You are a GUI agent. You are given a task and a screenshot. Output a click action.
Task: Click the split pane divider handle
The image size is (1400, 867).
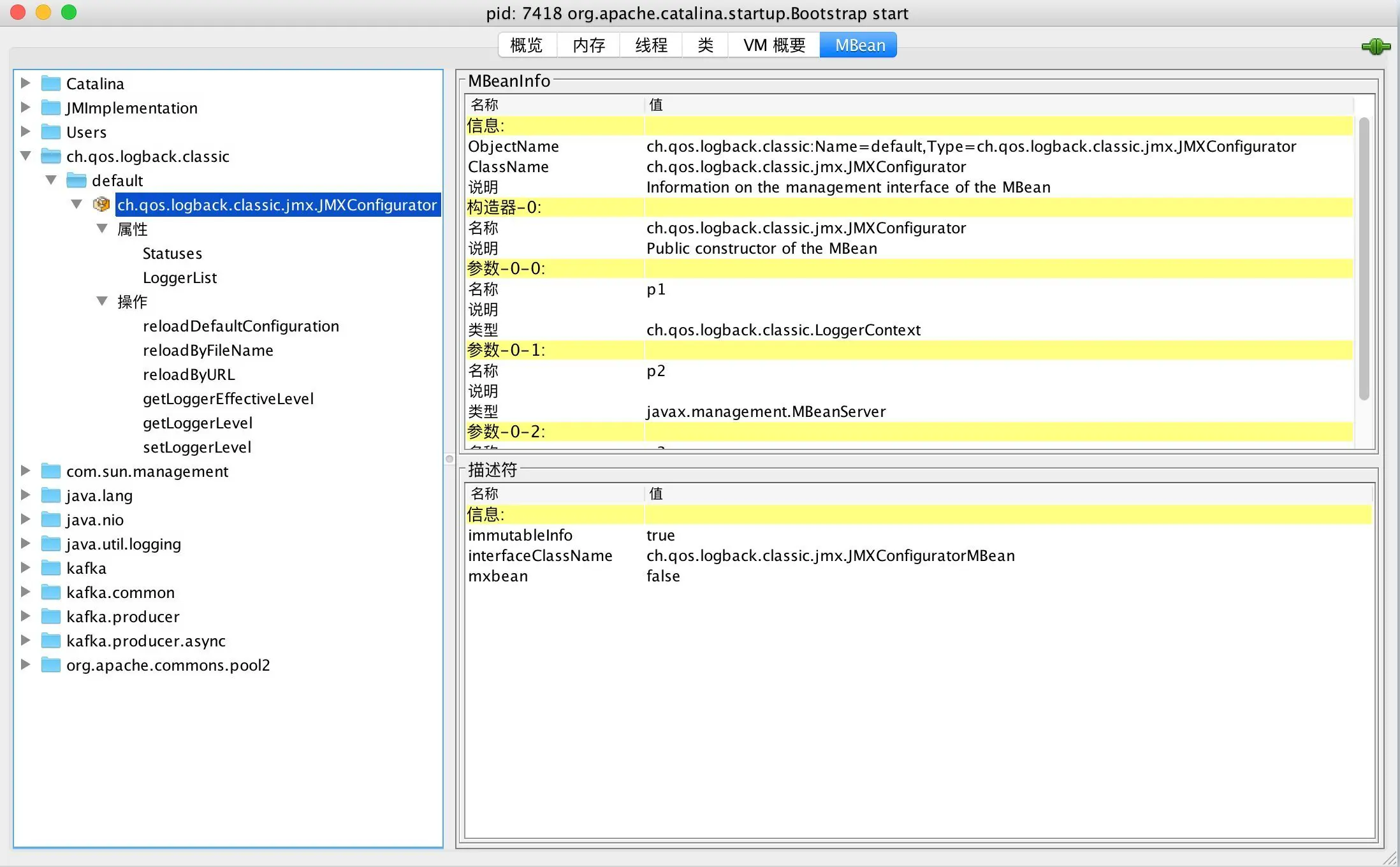(449, 459)
